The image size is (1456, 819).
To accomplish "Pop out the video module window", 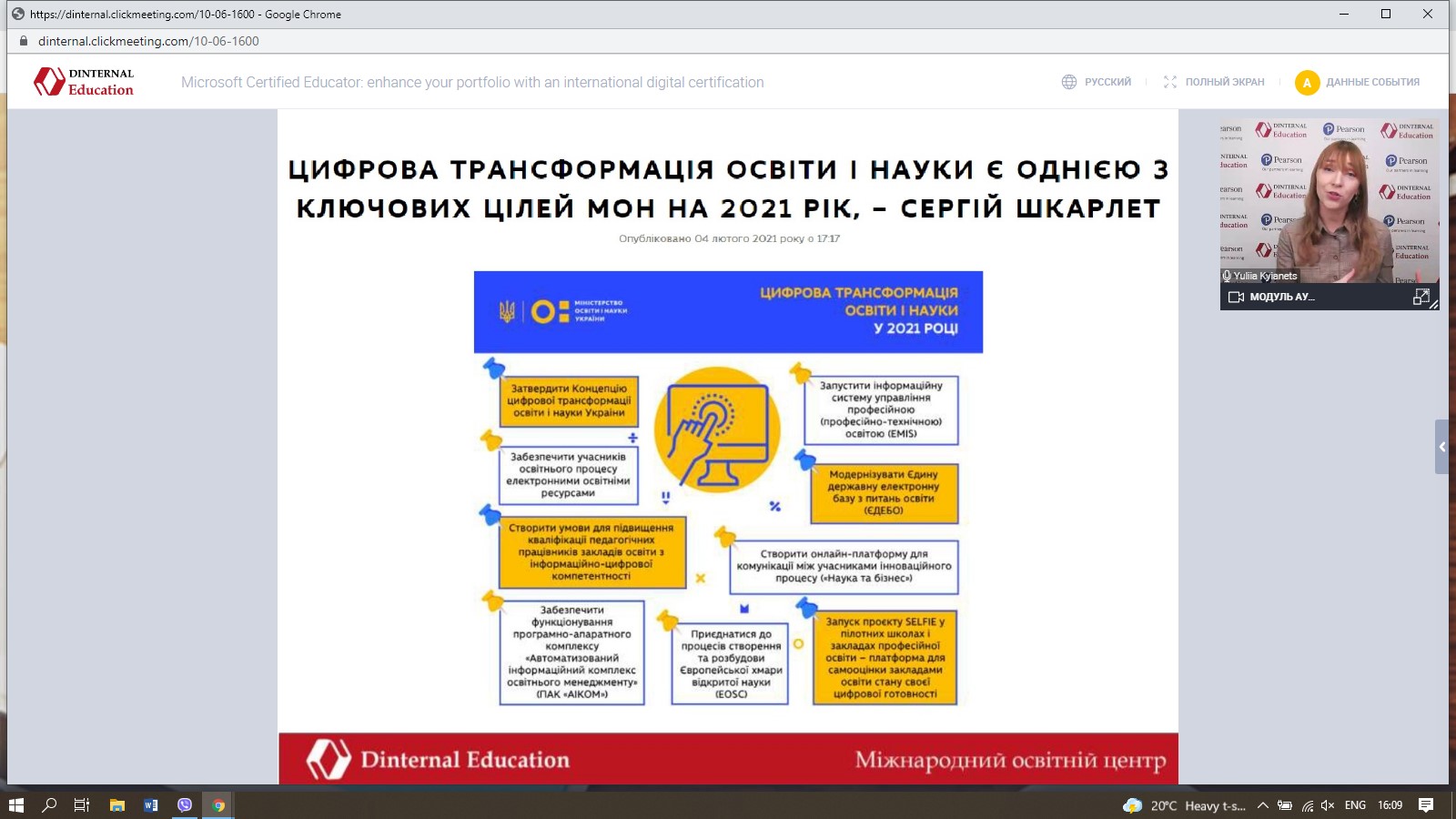I will [1421, 297].
